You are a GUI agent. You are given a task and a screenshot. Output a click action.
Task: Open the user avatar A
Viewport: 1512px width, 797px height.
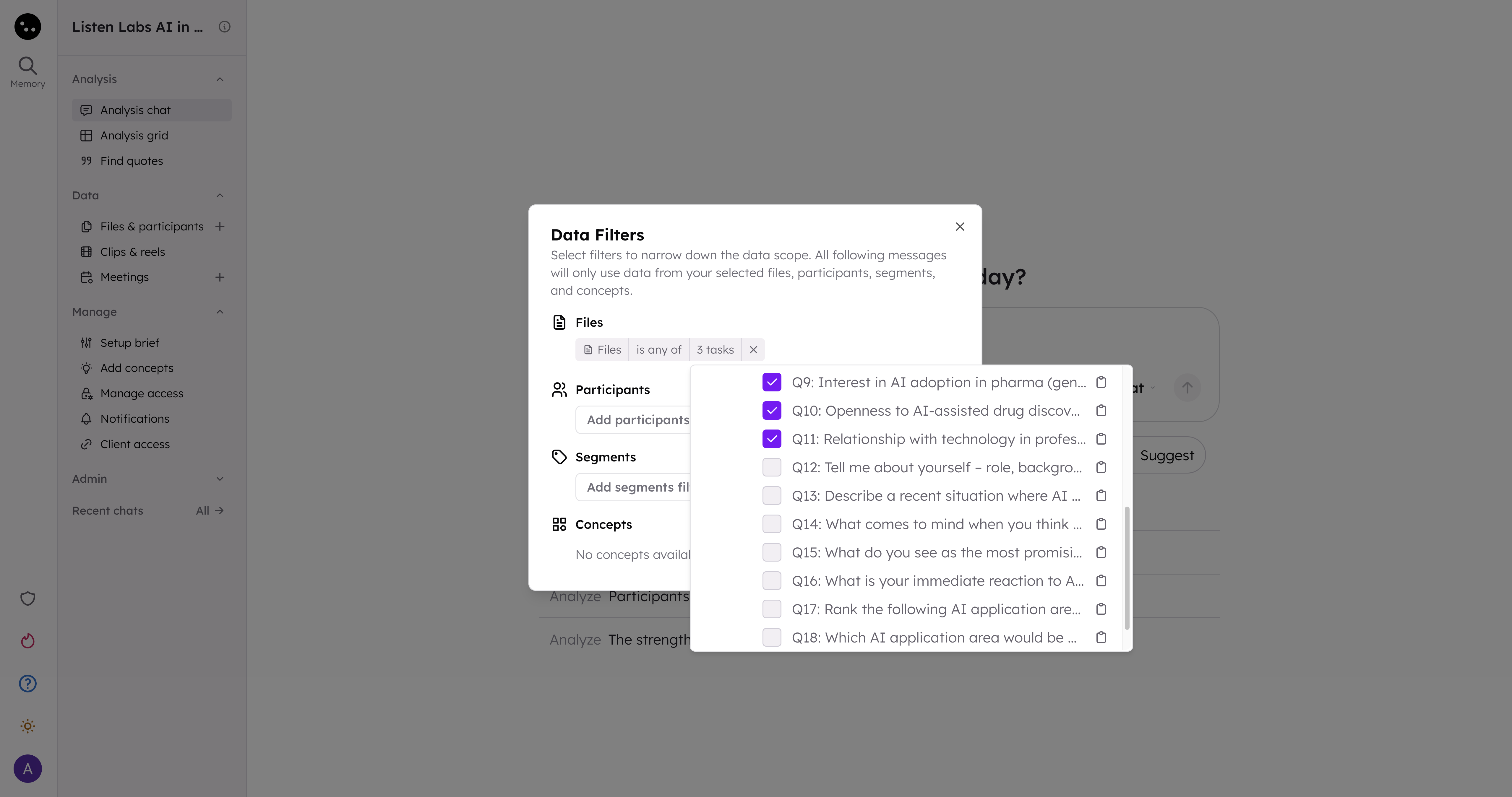click(x=27, y=769)
